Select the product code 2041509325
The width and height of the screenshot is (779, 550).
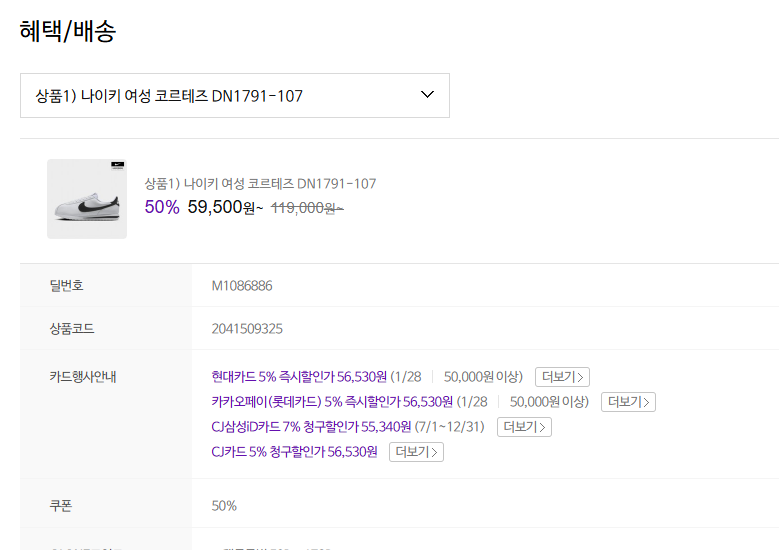[247, 329]
